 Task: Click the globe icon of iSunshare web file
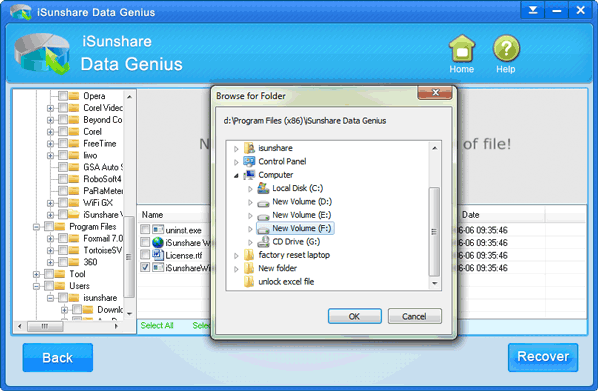[x=158, y=242]
